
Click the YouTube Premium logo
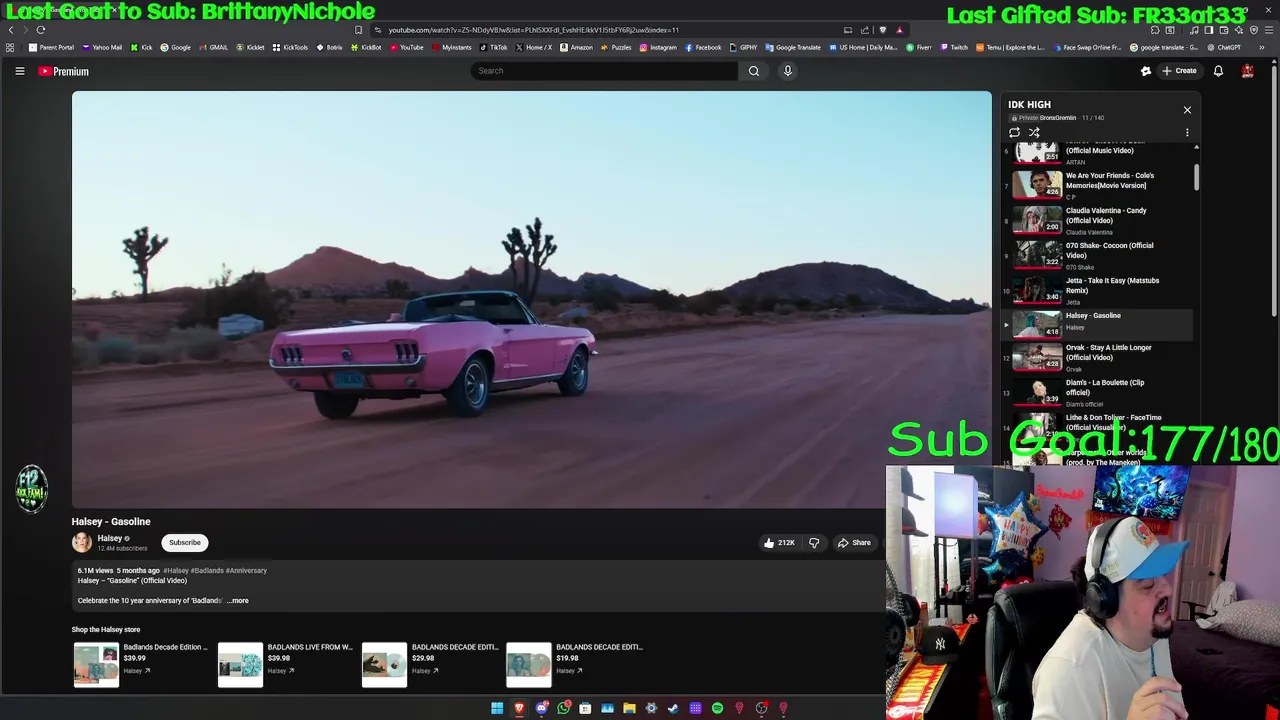64,71
